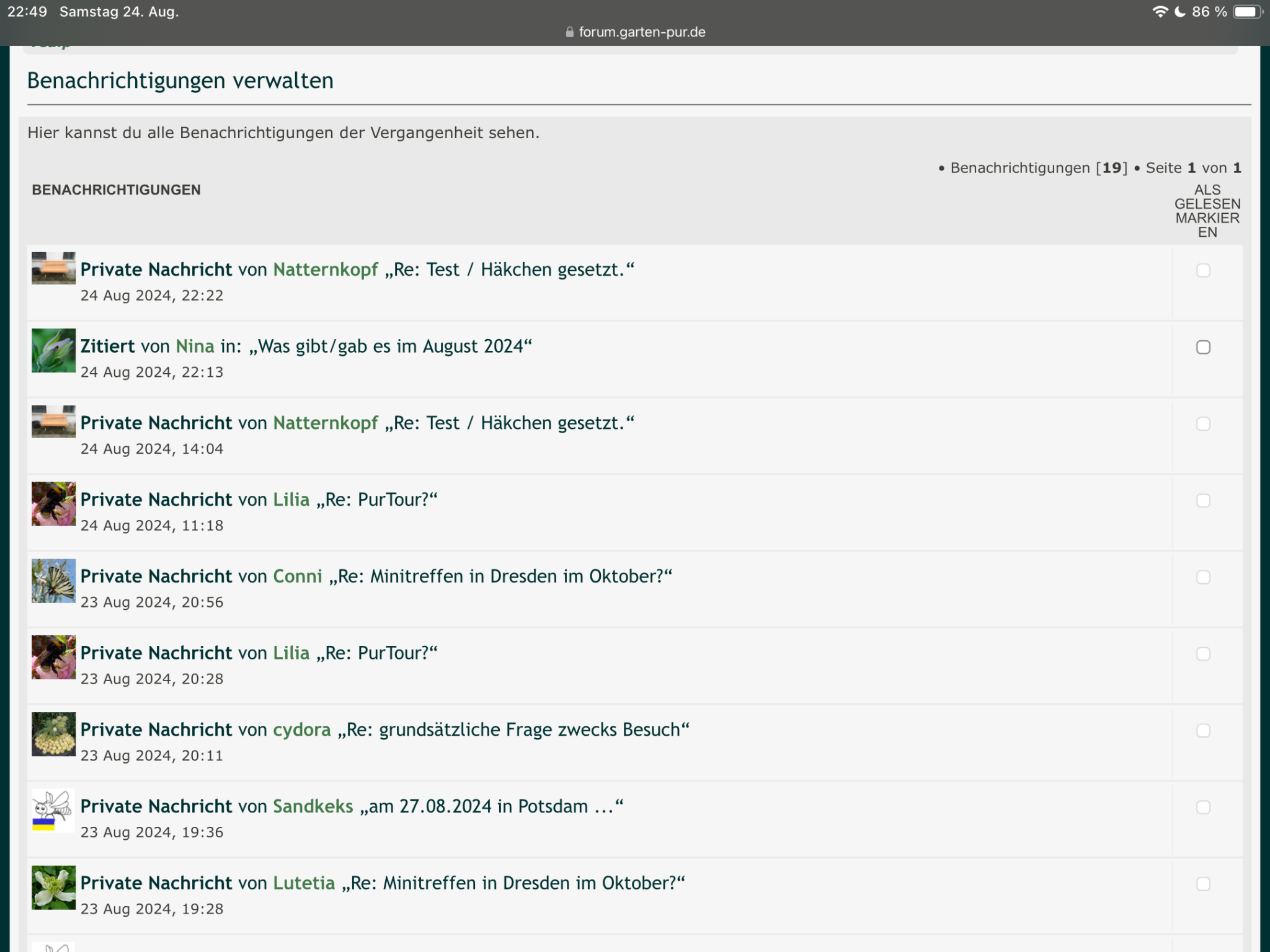Screen dimensions: 1270x952
Task: Tap the forum.garten-pur.de address bar
Action: click(x=641, y=32)
